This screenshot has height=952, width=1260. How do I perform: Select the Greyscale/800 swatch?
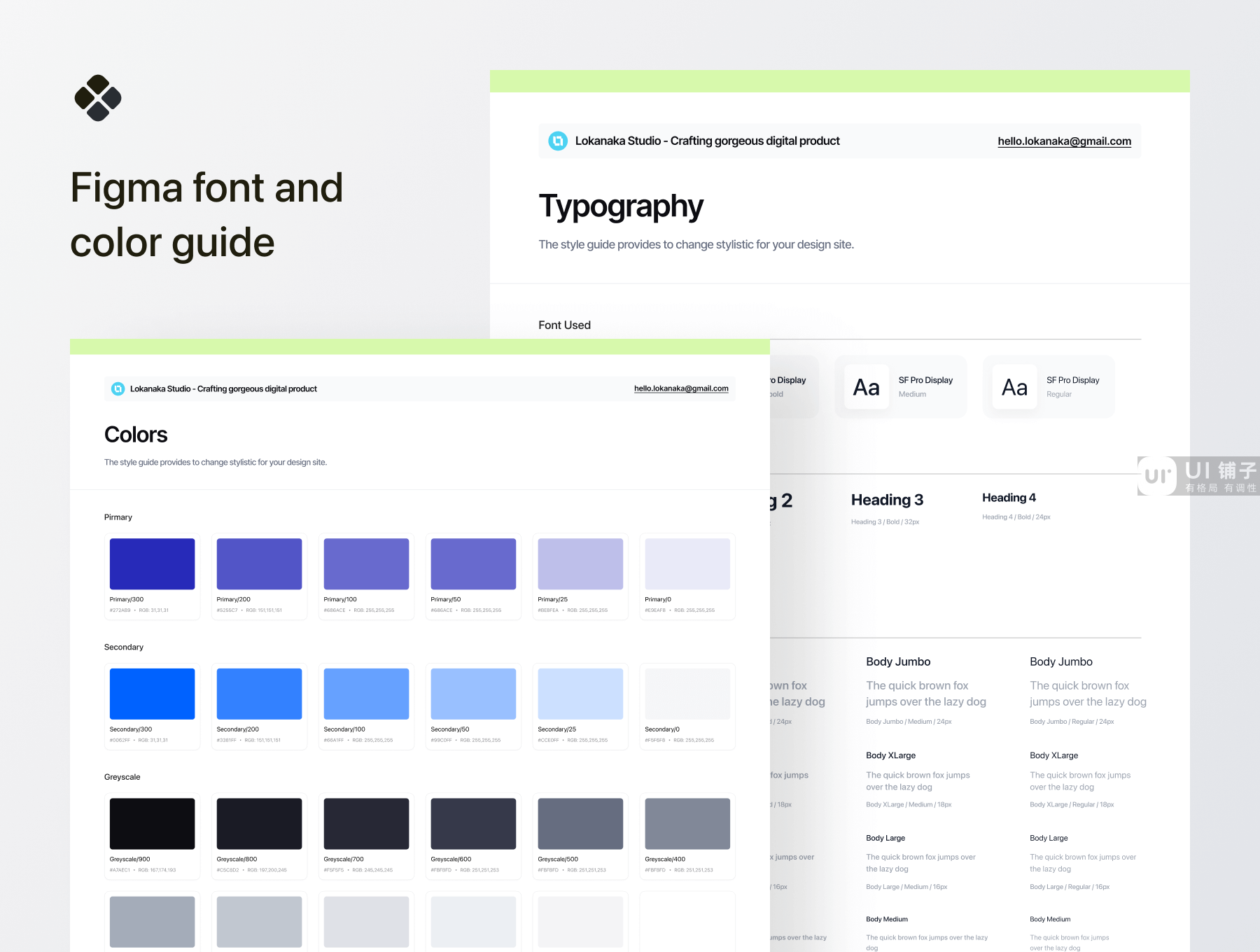pos(259,823)
